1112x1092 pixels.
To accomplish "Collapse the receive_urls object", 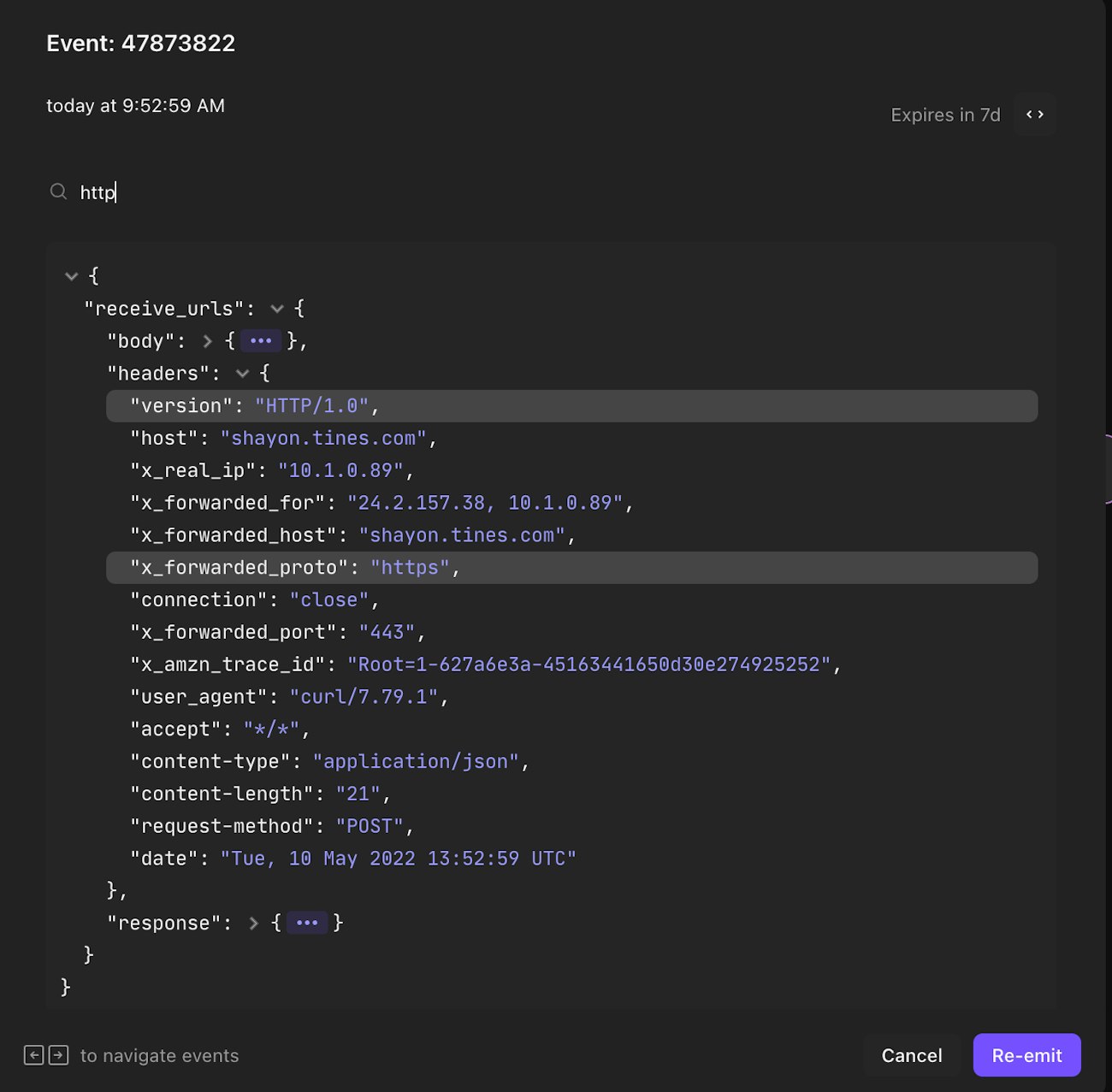I will click(x=277, y=309).
